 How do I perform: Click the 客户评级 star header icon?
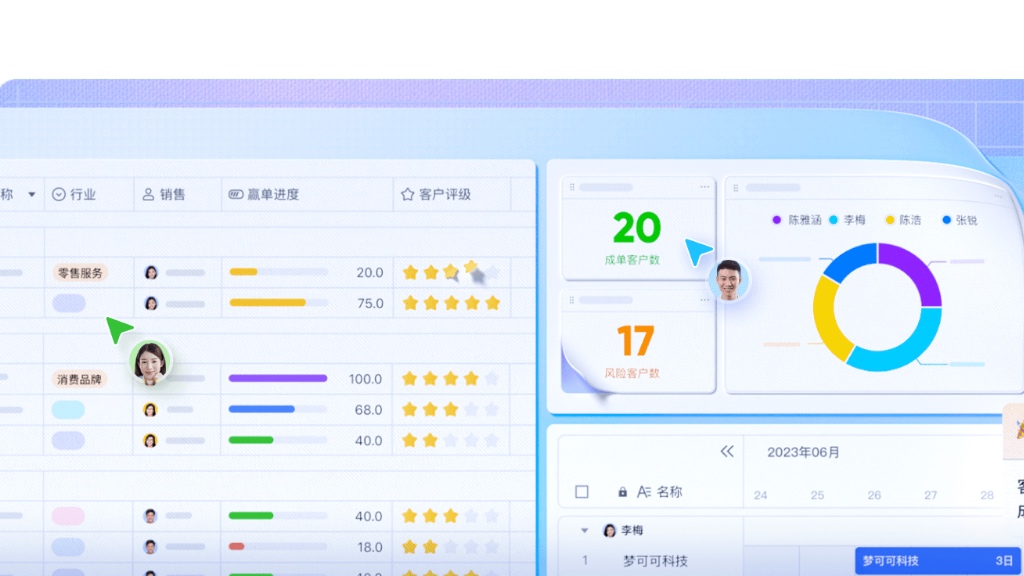click(407, 194)
